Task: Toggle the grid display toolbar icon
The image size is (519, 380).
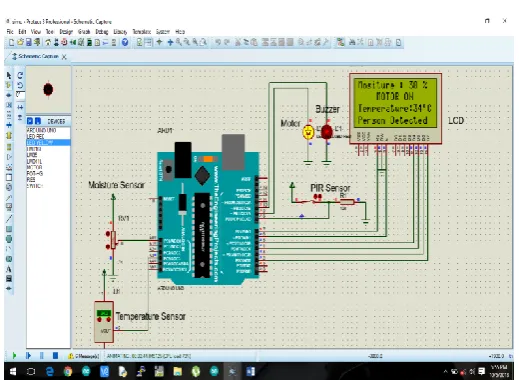Action: coord(148,42)
